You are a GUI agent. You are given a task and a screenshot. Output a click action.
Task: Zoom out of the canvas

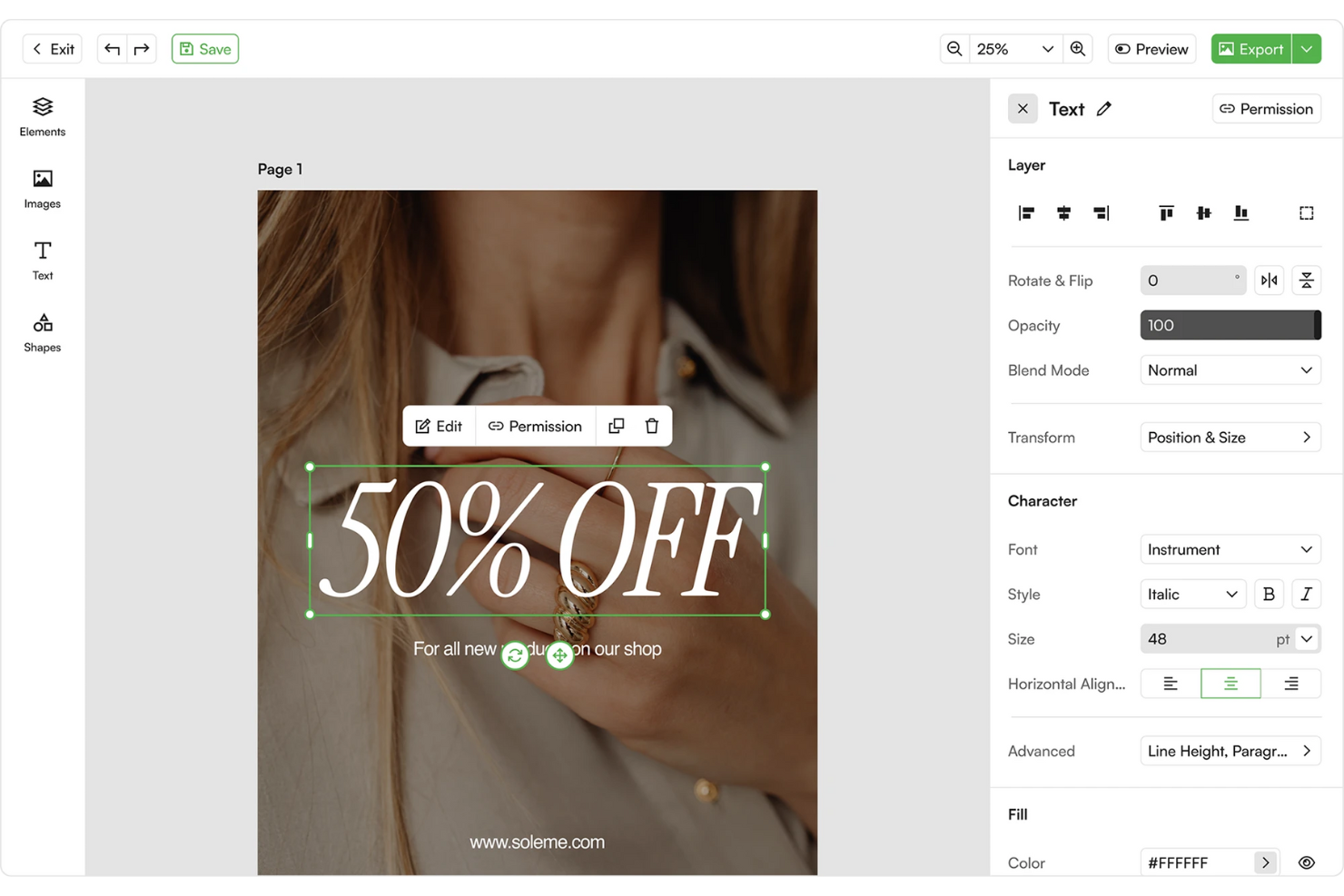pyautogui.click(x=954, y=49)
